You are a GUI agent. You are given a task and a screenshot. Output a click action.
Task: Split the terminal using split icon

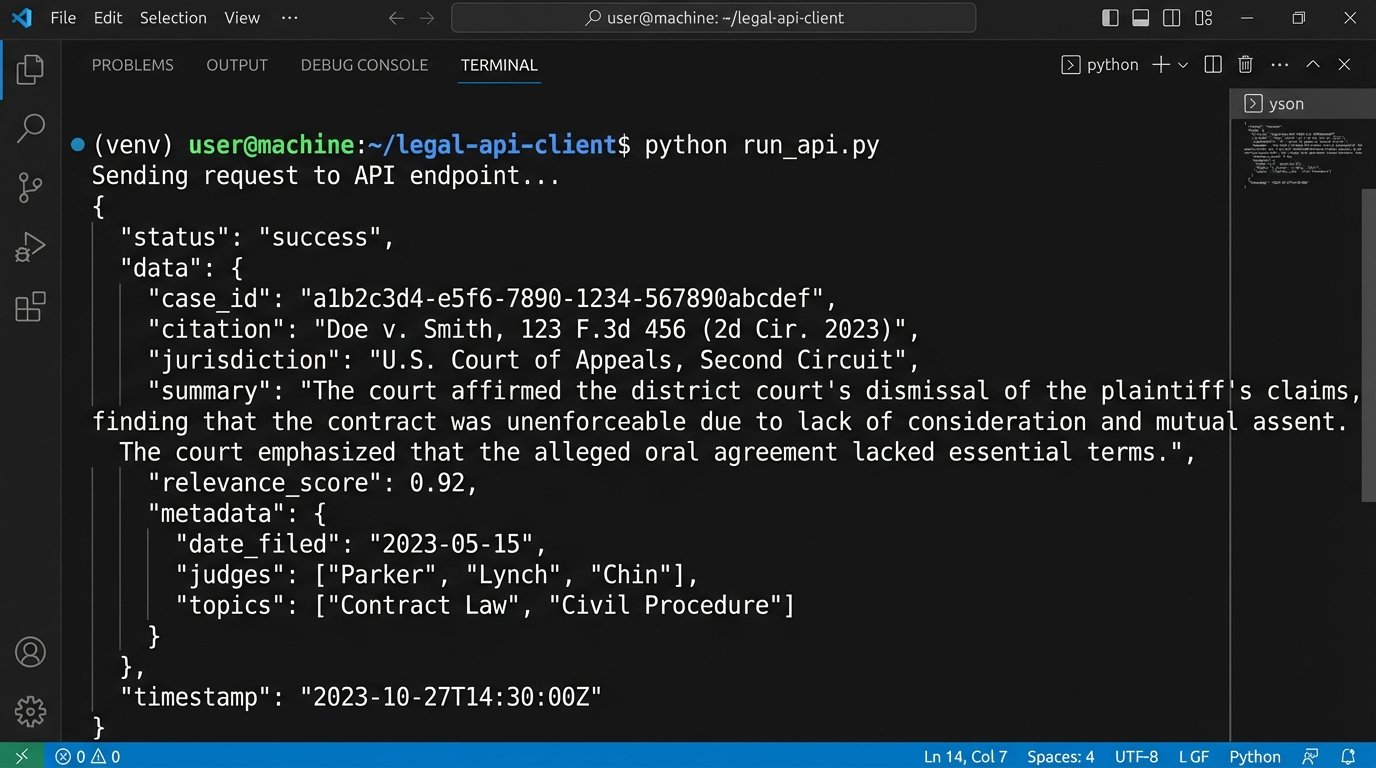click(1212, 64)
